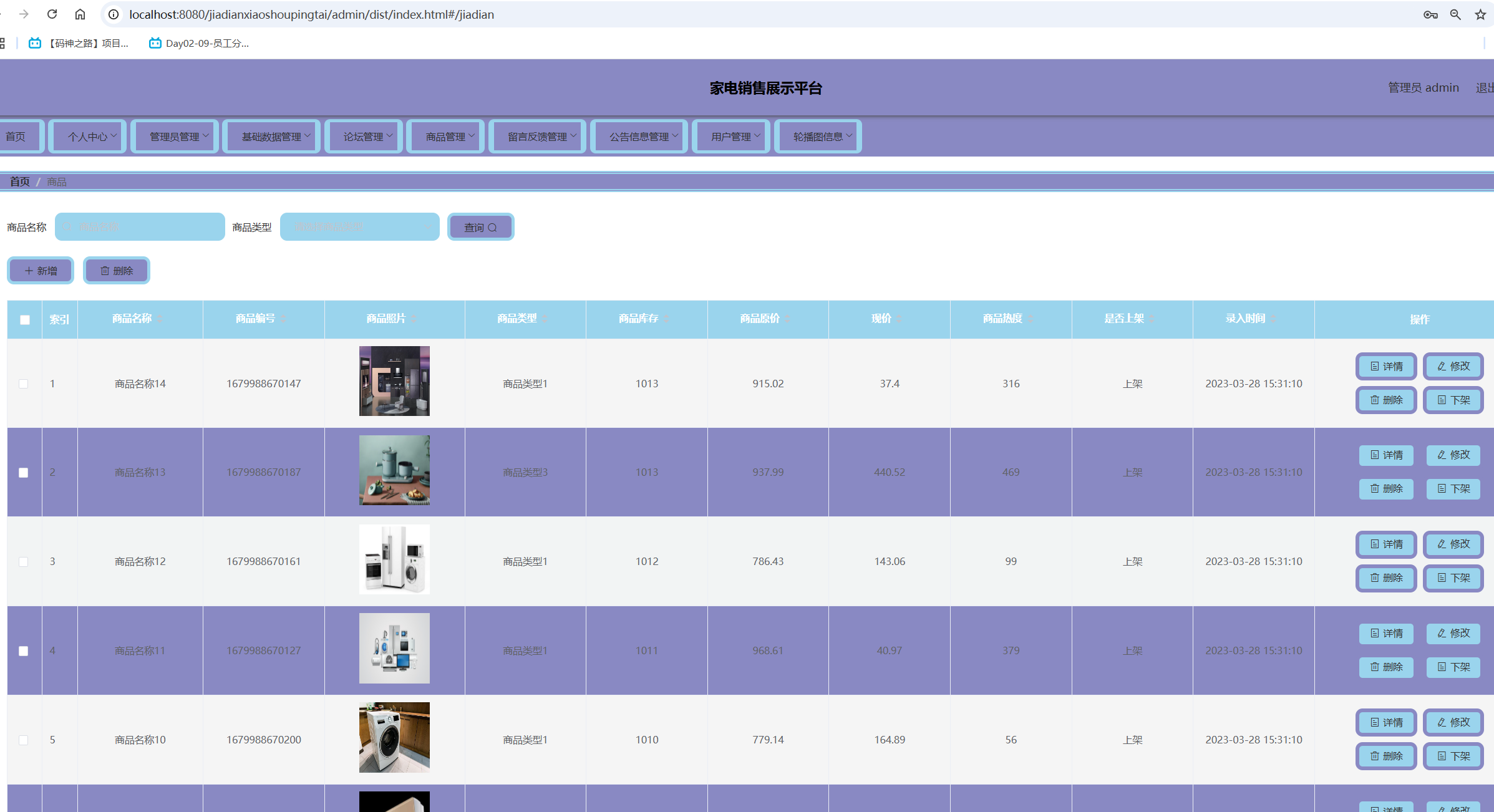This screenshot has height=812, width=1494.
Task: Open the 【码神之路】项目 bookmark
Action: (x=79, y=43)
